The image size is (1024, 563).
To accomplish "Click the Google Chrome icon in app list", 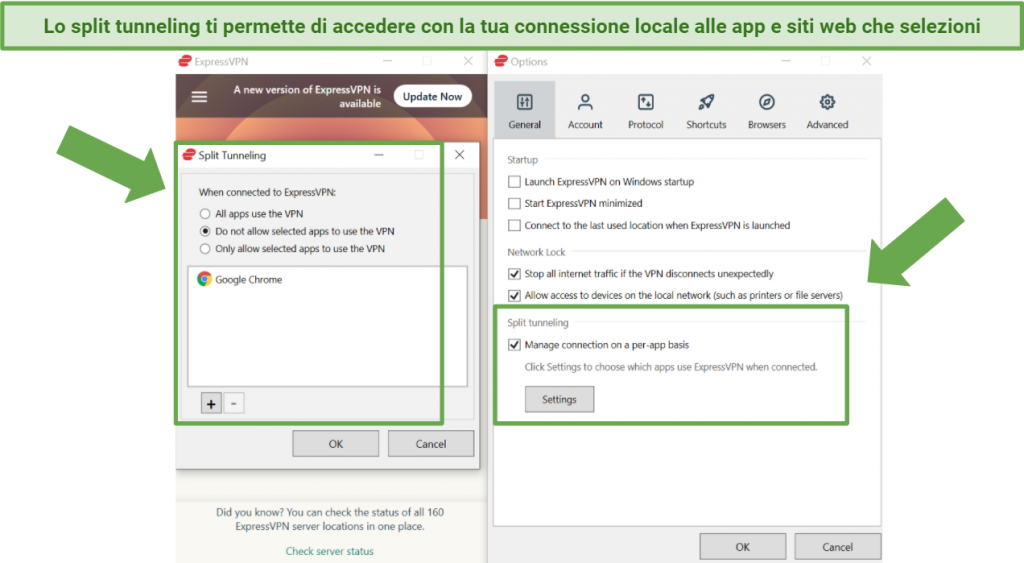I will tap(204, 279).
